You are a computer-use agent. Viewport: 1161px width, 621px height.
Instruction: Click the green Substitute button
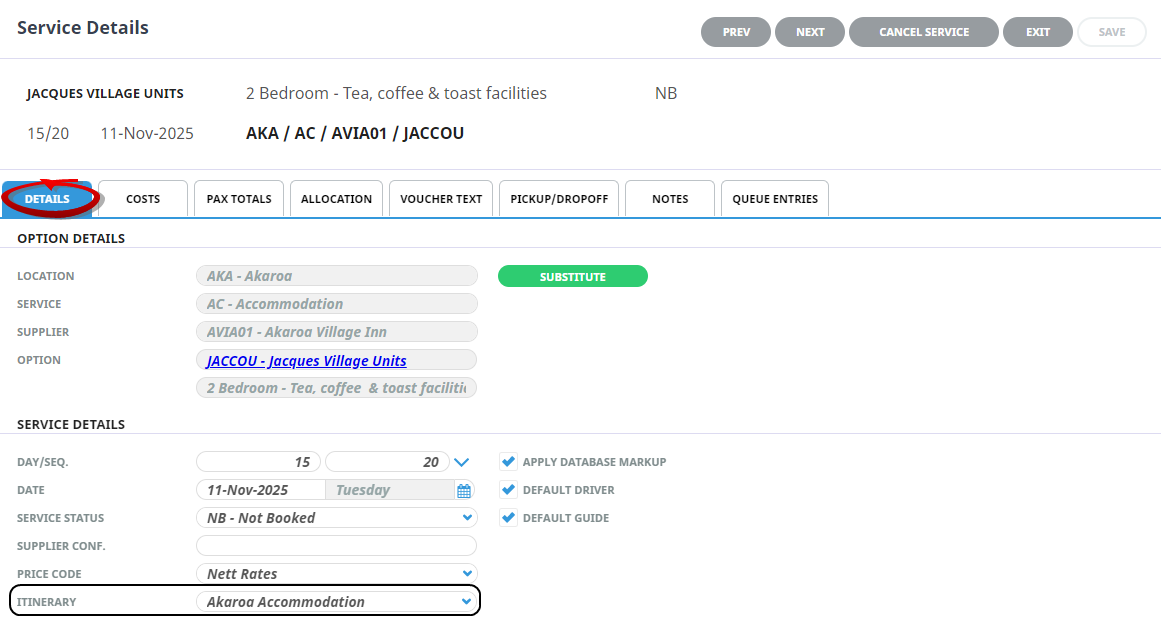point(573,276)
